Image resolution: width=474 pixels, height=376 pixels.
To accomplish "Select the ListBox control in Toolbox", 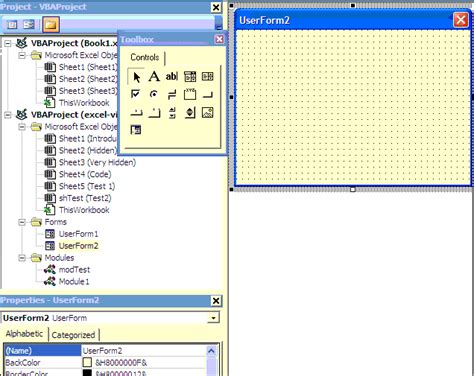I will (208, 77).
